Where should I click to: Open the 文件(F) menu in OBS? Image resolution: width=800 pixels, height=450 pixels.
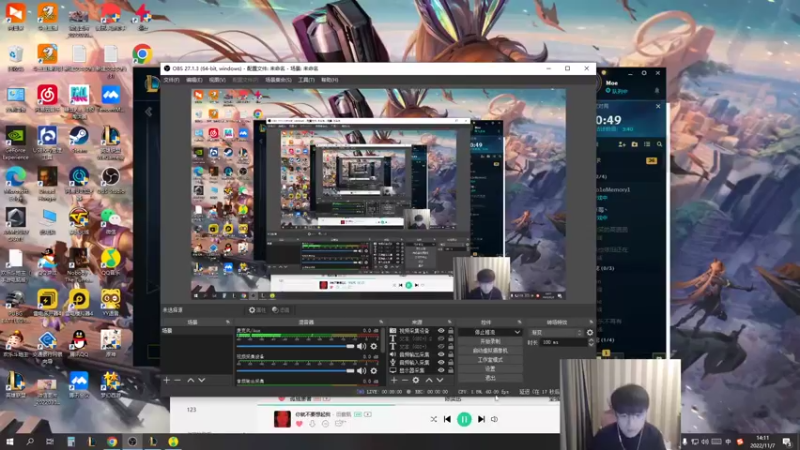point(171,80)
